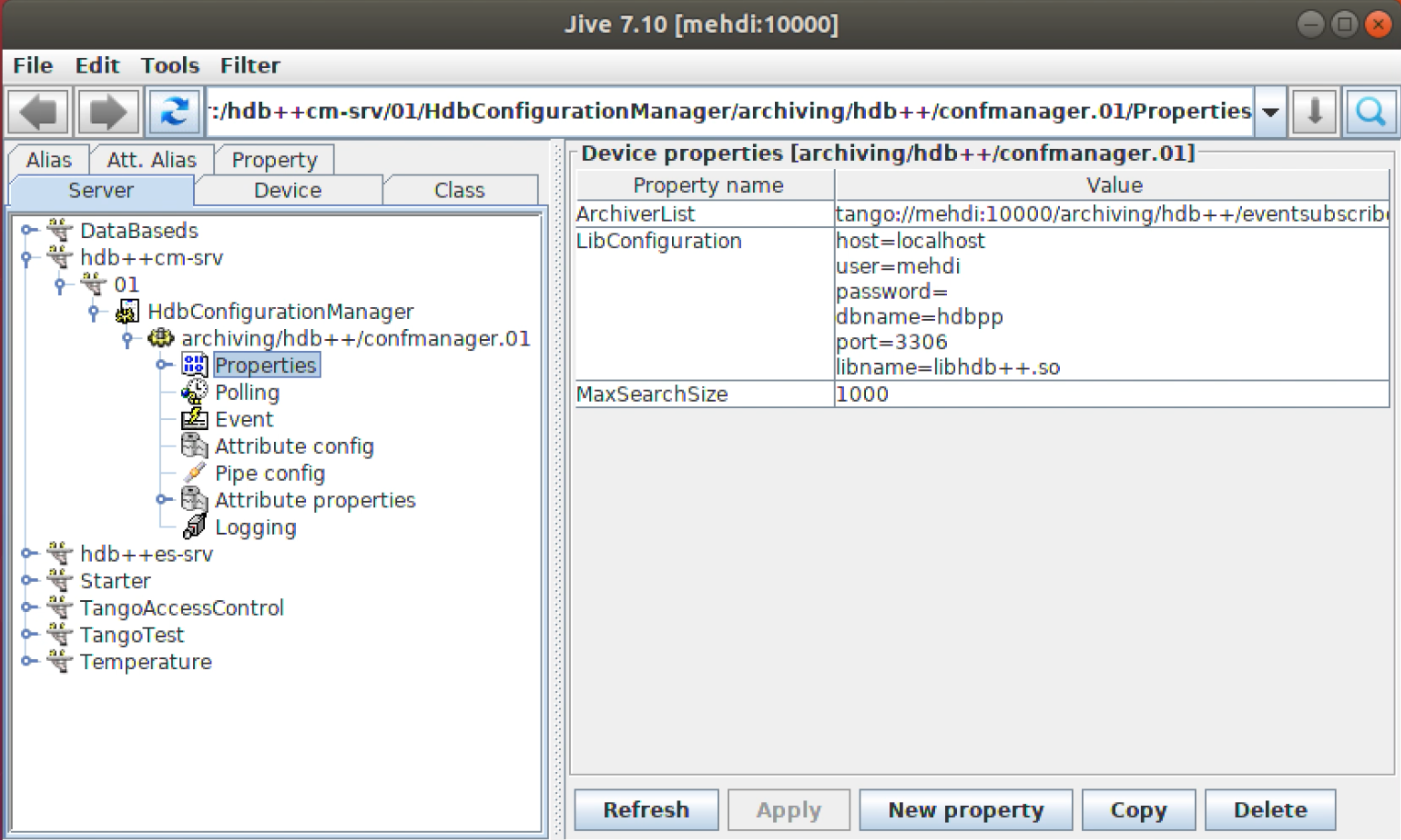Click the Temperature server icon

tap(60, 662)
